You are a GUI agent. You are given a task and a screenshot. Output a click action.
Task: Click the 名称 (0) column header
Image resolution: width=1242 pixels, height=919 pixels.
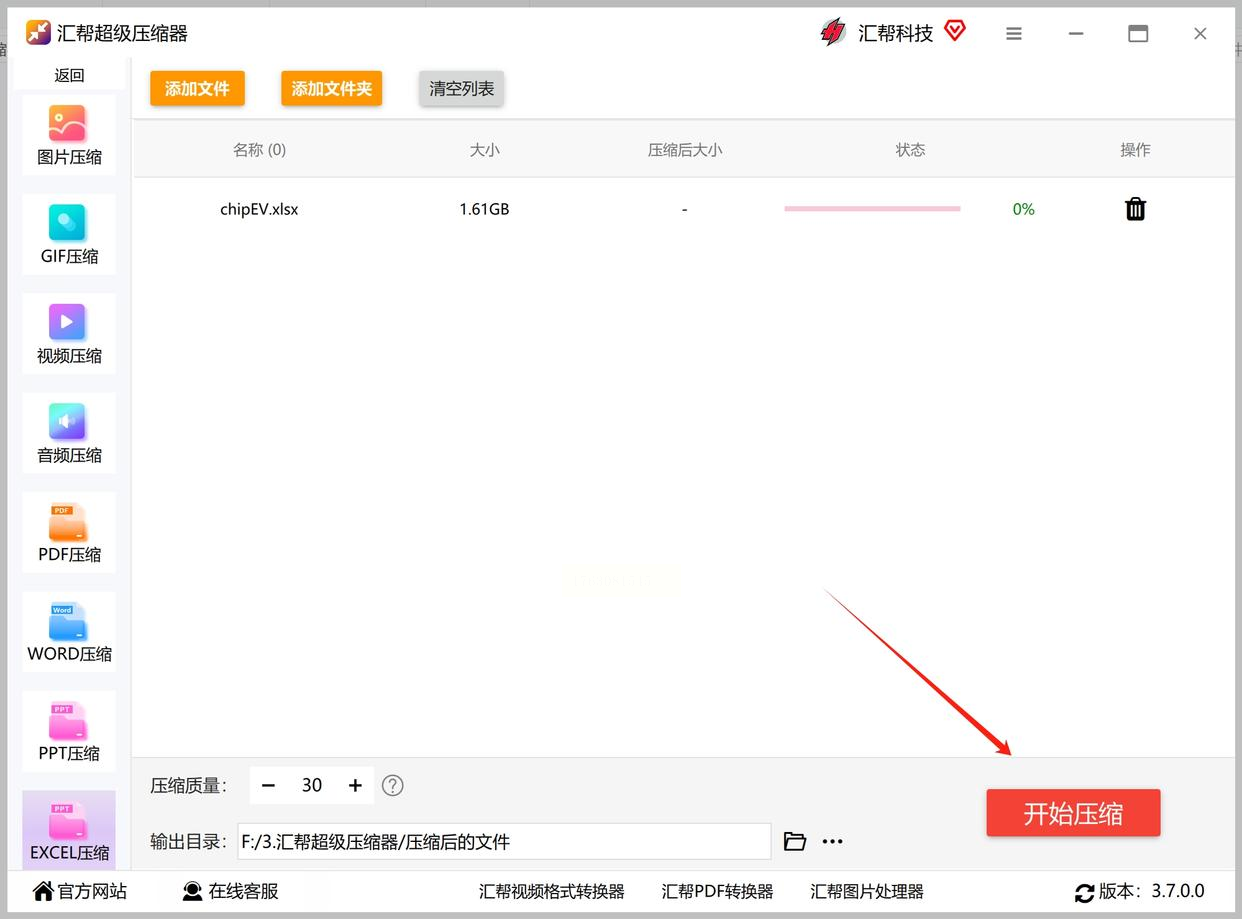coord(259,150)
